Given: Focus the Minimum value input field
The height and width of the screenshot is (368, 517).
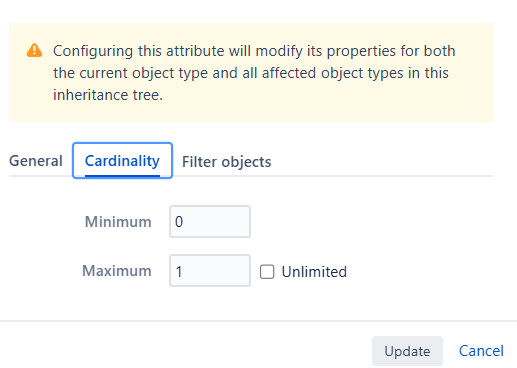Looking at the screenshot, I should pos(210,222).
